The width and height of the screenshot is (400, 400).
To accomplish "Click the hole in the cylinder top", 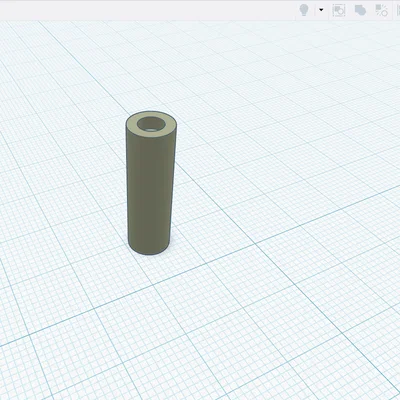I will (152, 124).
